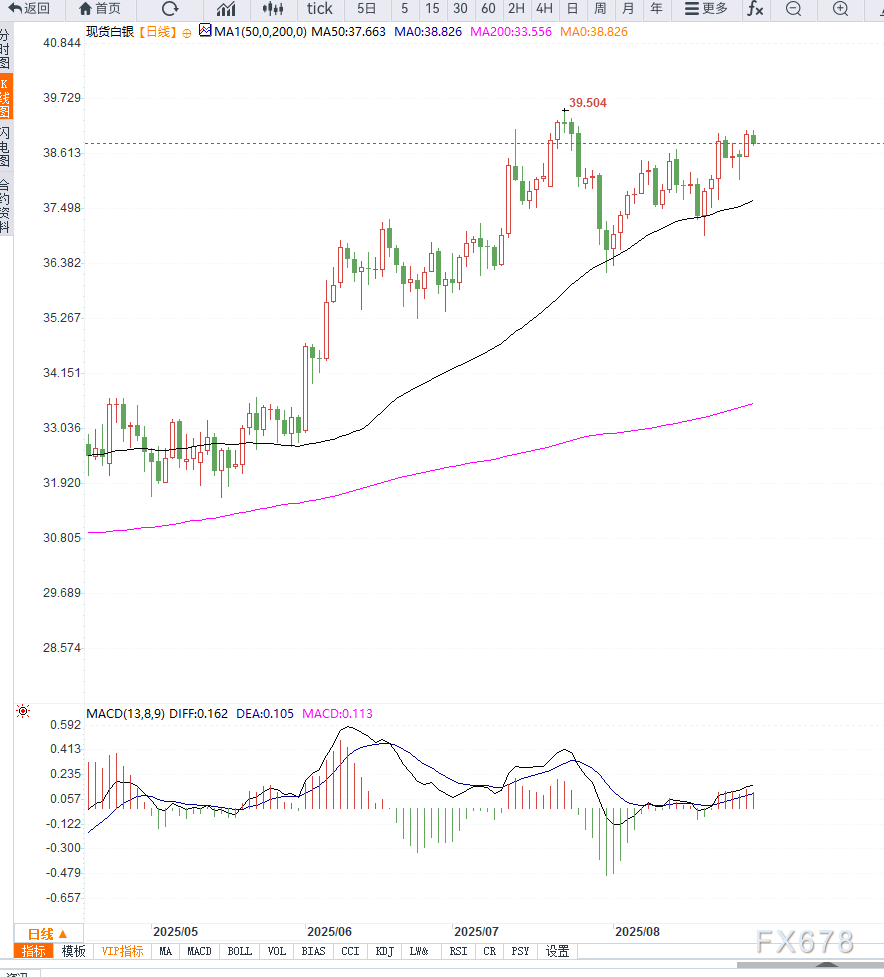Switch to the 2H timeframe

pos(516,9)
